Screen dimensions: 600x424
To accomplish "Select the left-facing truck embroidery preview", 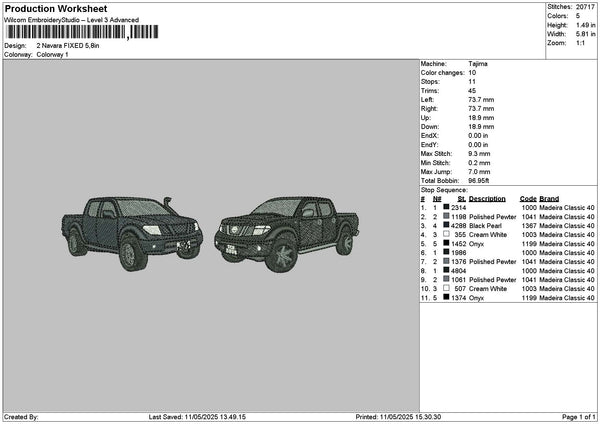I will (132, 233).
